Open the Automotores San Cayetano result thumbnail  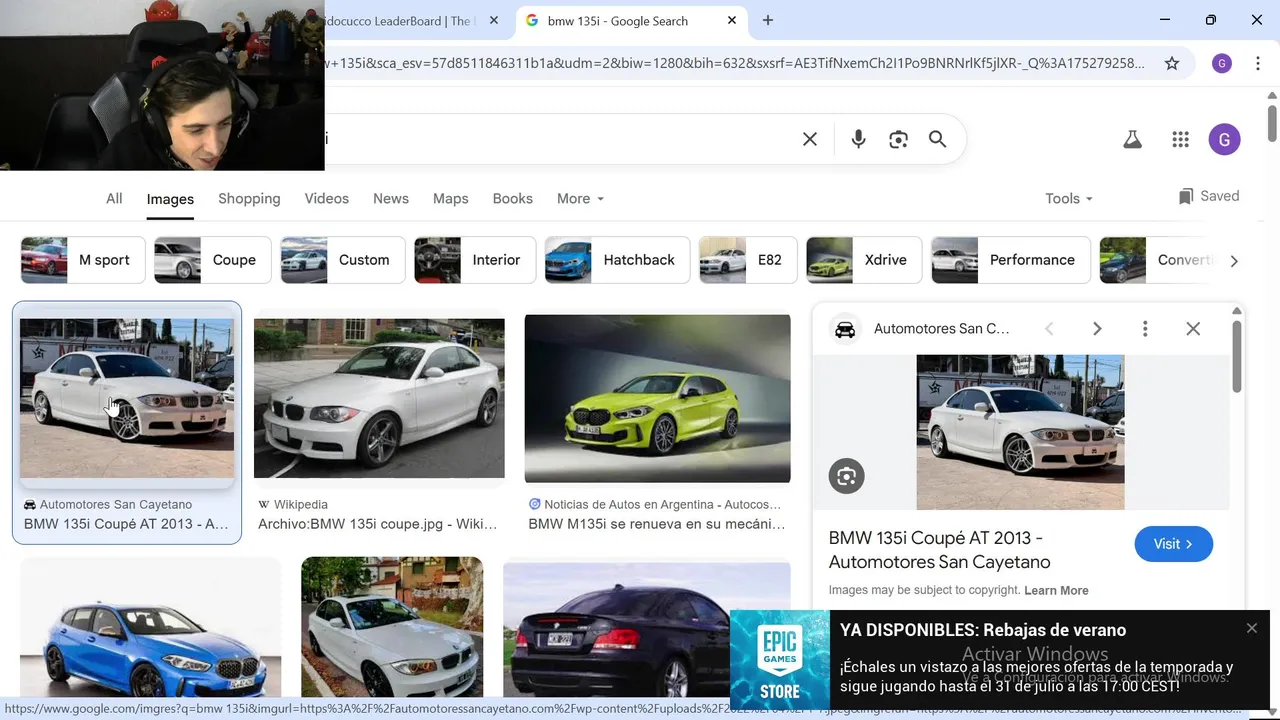tap(127, 398)
